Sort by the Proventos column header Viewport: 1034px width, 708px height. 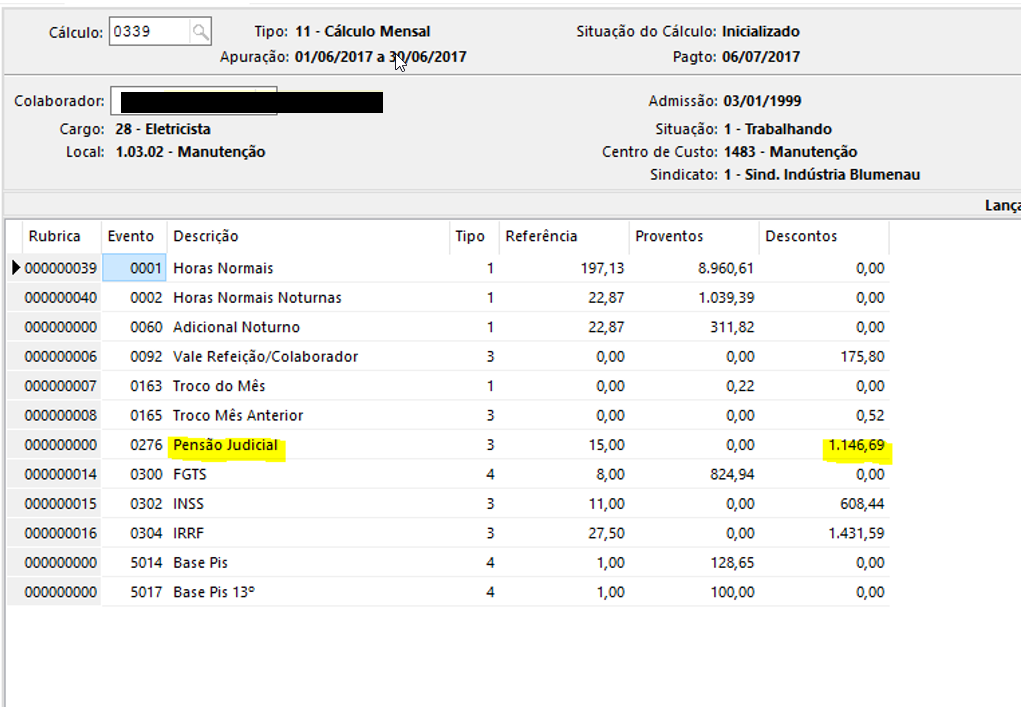point(669,237)
